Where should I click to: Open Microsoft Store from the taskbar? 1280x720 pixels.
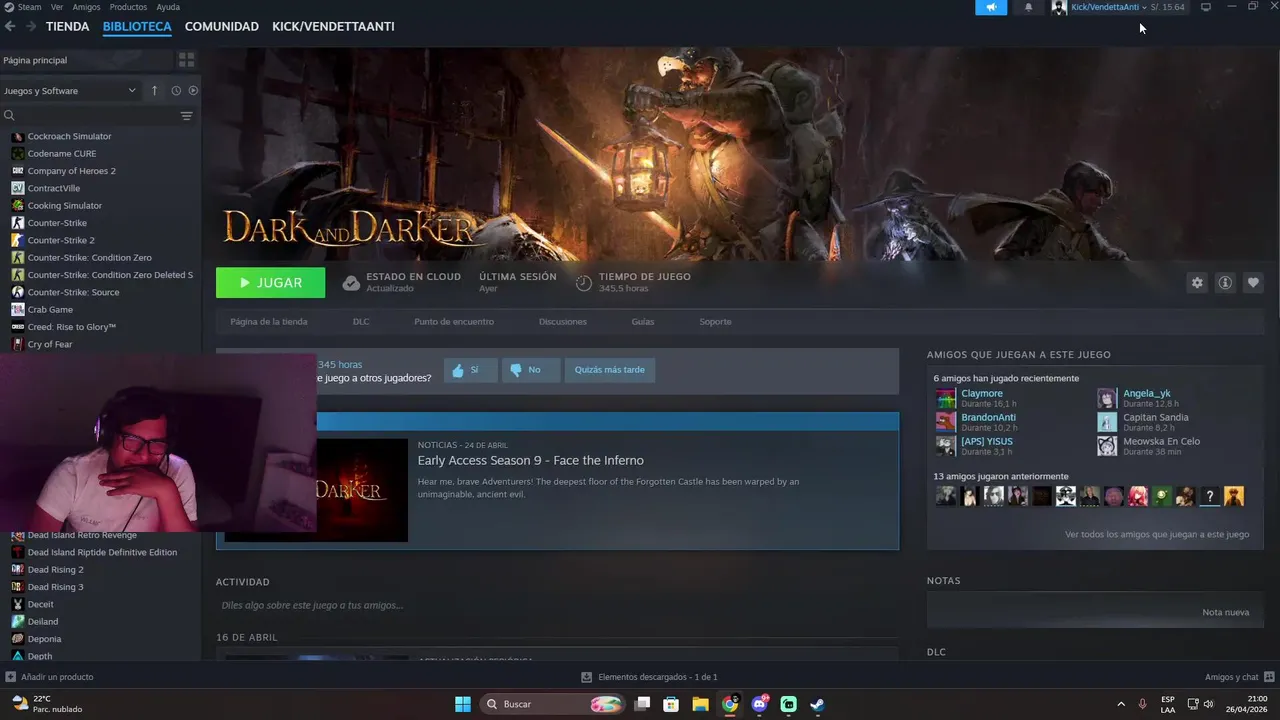coord(672,704)
